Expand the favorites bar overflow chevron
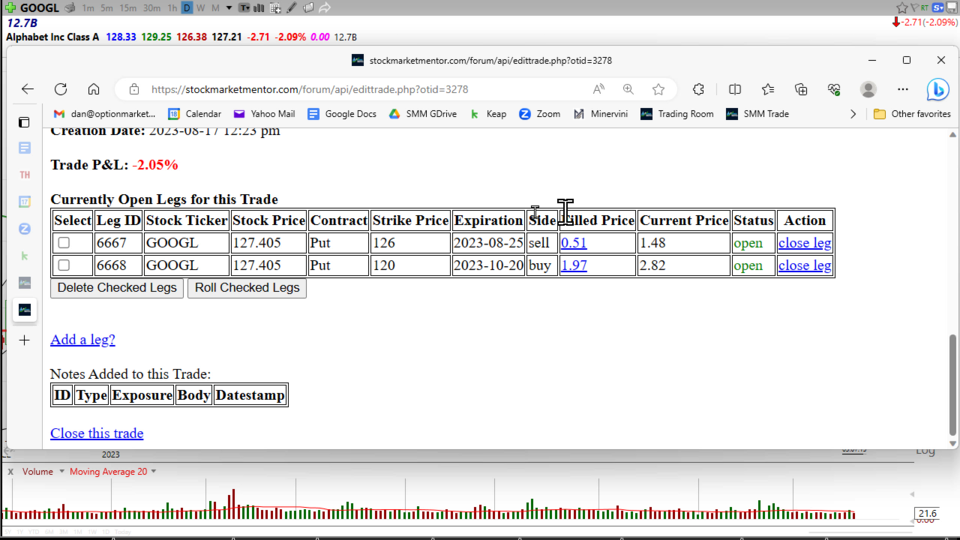Screen dimensions: 960x540 [x=853, y=114]
